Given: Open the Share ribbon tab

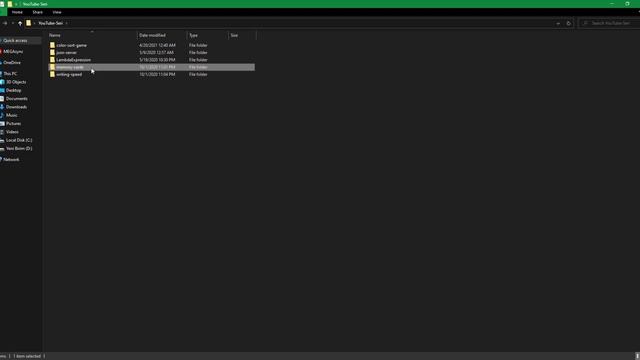Looking at the screenshot, I should click(x=38, y=12).
